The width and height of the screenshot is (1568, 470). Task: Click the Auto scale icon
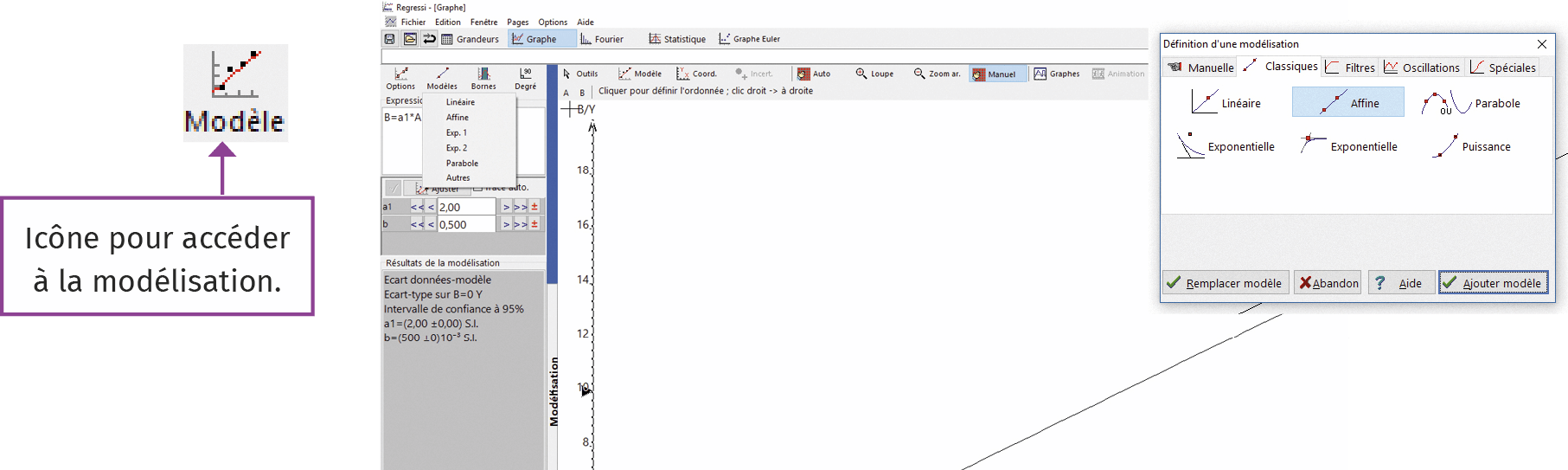point(813,74)
